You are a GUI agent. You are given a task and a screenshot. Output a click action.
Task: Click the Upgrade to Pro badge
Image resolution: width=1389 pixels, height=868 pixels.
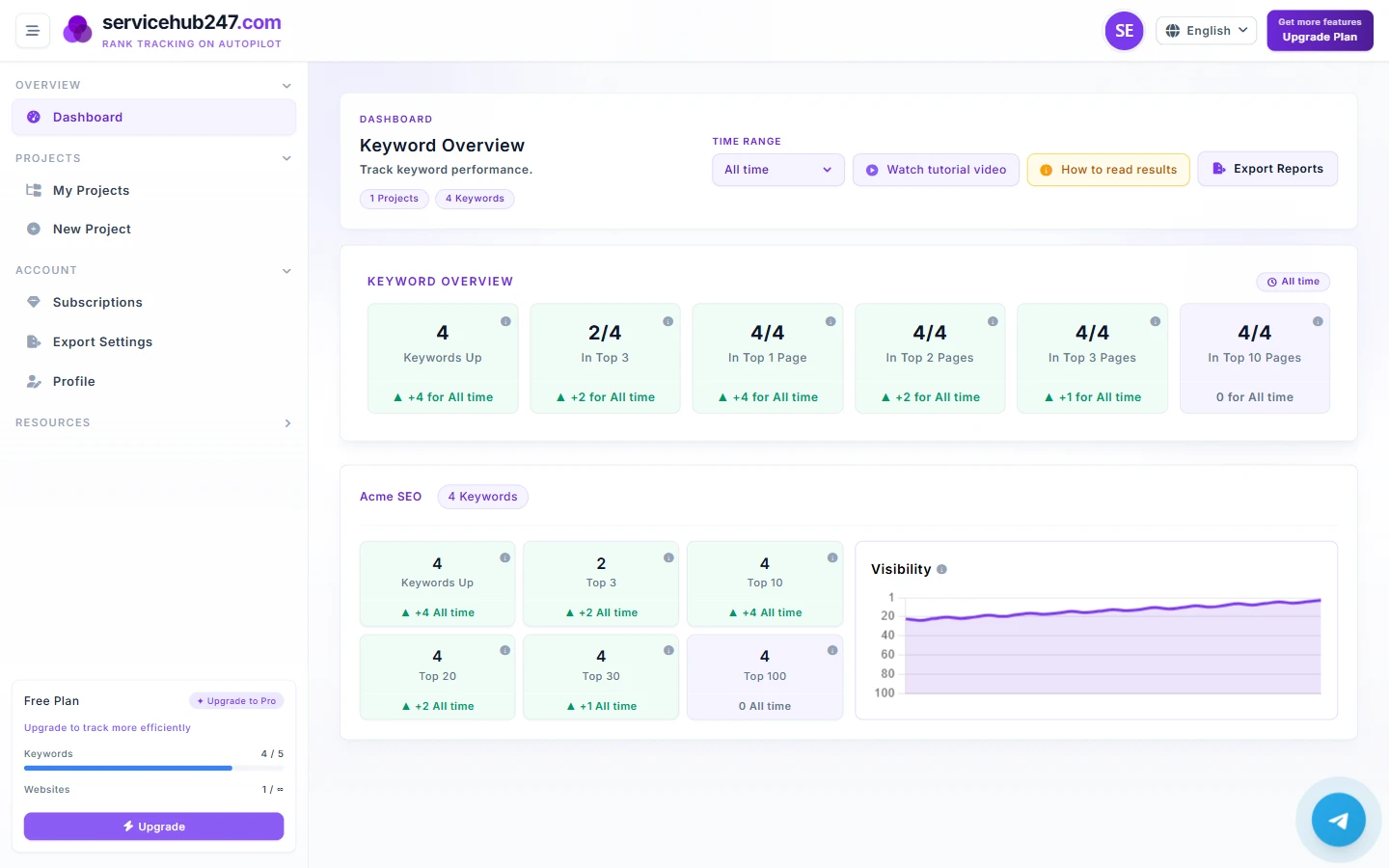[x=236, y=701]
